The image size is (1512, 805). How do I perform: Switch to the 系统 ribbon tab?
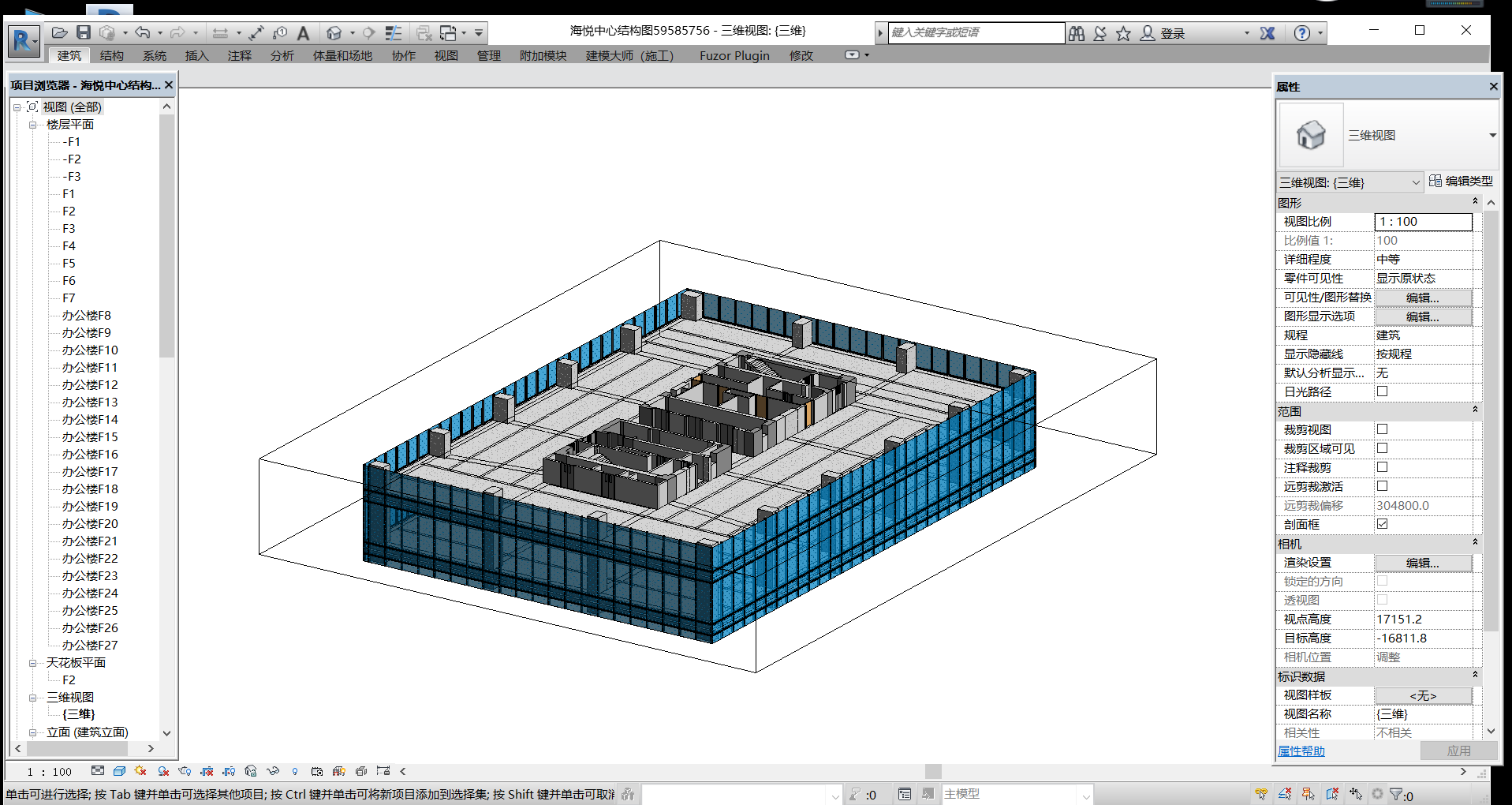[155, 55]
